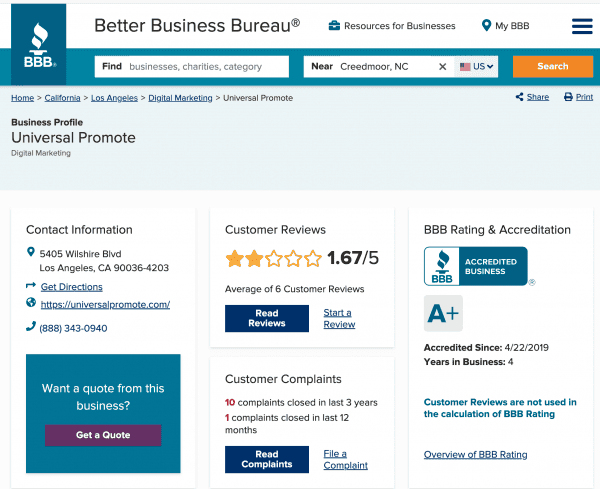The width and height of the screenshot is (600, 489).
Task: Click the Resources for Businesses briefcase icon
Action: click(x=334, y=26)
